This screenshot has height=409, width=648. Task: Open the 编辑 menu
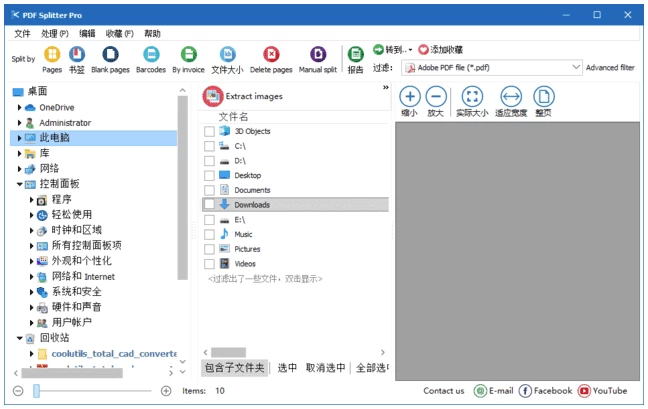(x=87, y=34)
